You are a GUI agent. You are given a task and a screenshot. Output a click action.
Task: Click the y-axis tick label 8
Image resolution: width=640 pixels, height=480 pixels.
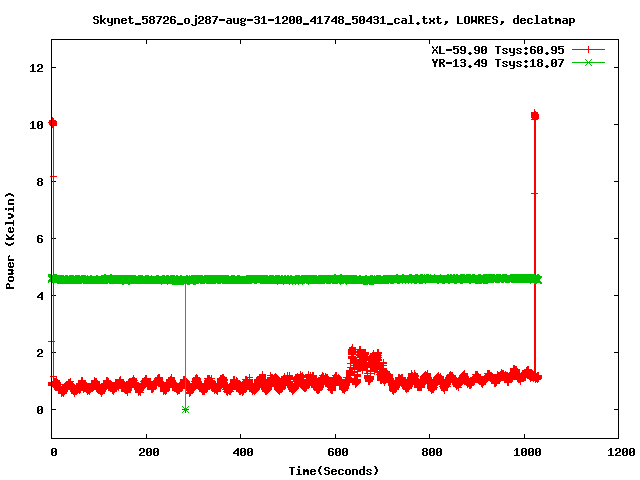pos(40,182)
